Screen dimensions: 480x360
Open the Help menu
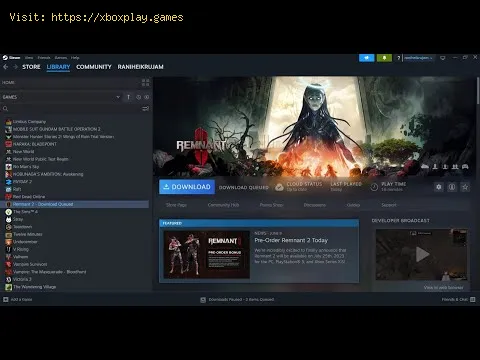75,58
